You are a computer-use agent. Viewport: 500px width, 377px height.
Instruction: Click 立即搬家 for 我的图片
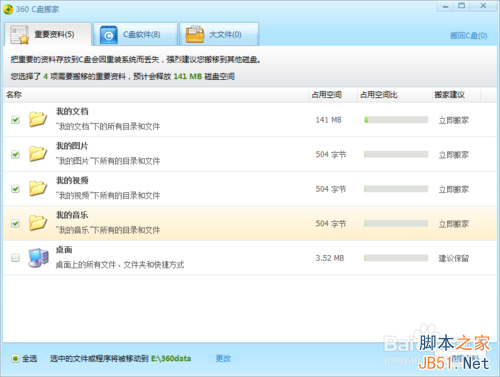[454, 155]
